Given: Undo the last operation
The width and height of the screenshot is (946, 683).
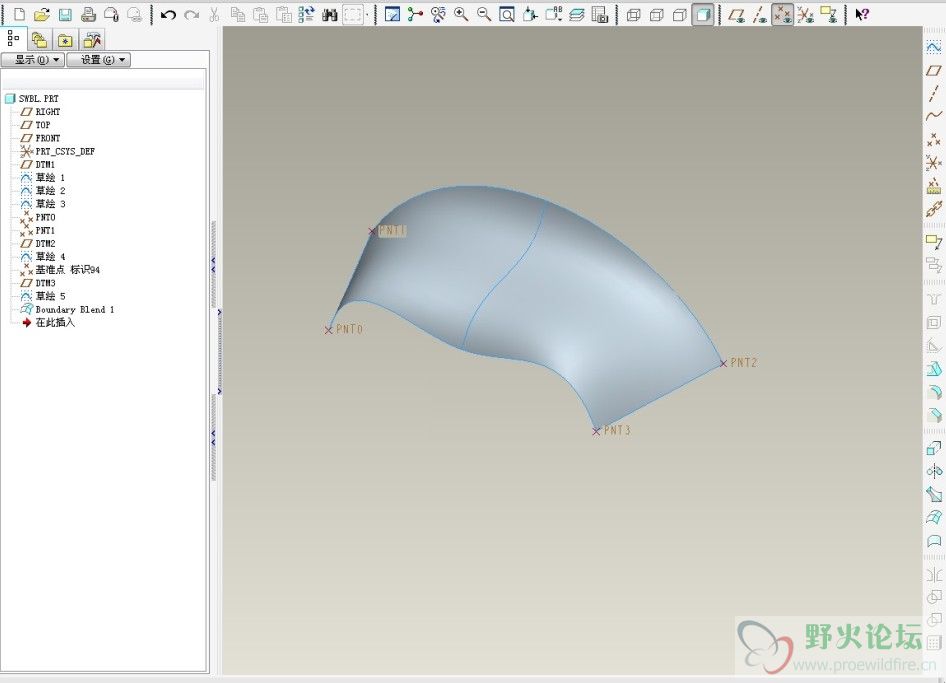Looking at the screenshot, I should point(168,14).
